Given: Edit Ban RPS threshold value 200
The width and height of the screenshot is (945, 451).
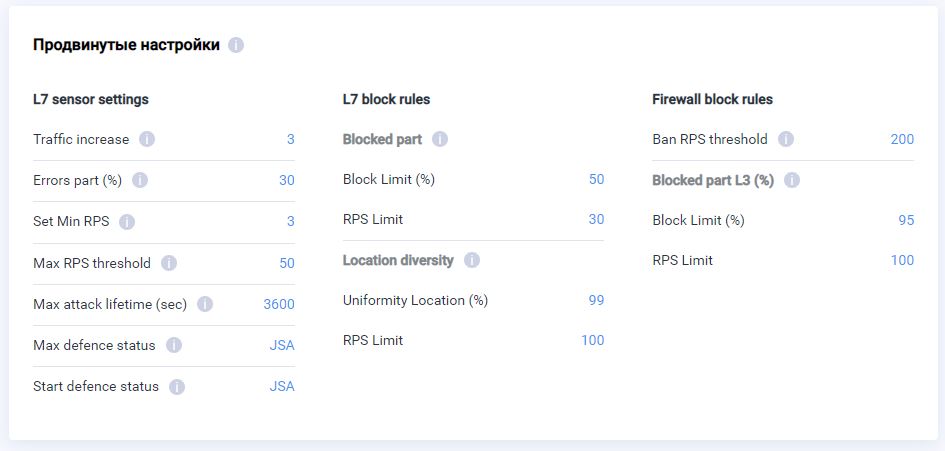Looking at the screenshot, I should click(901, 139).
